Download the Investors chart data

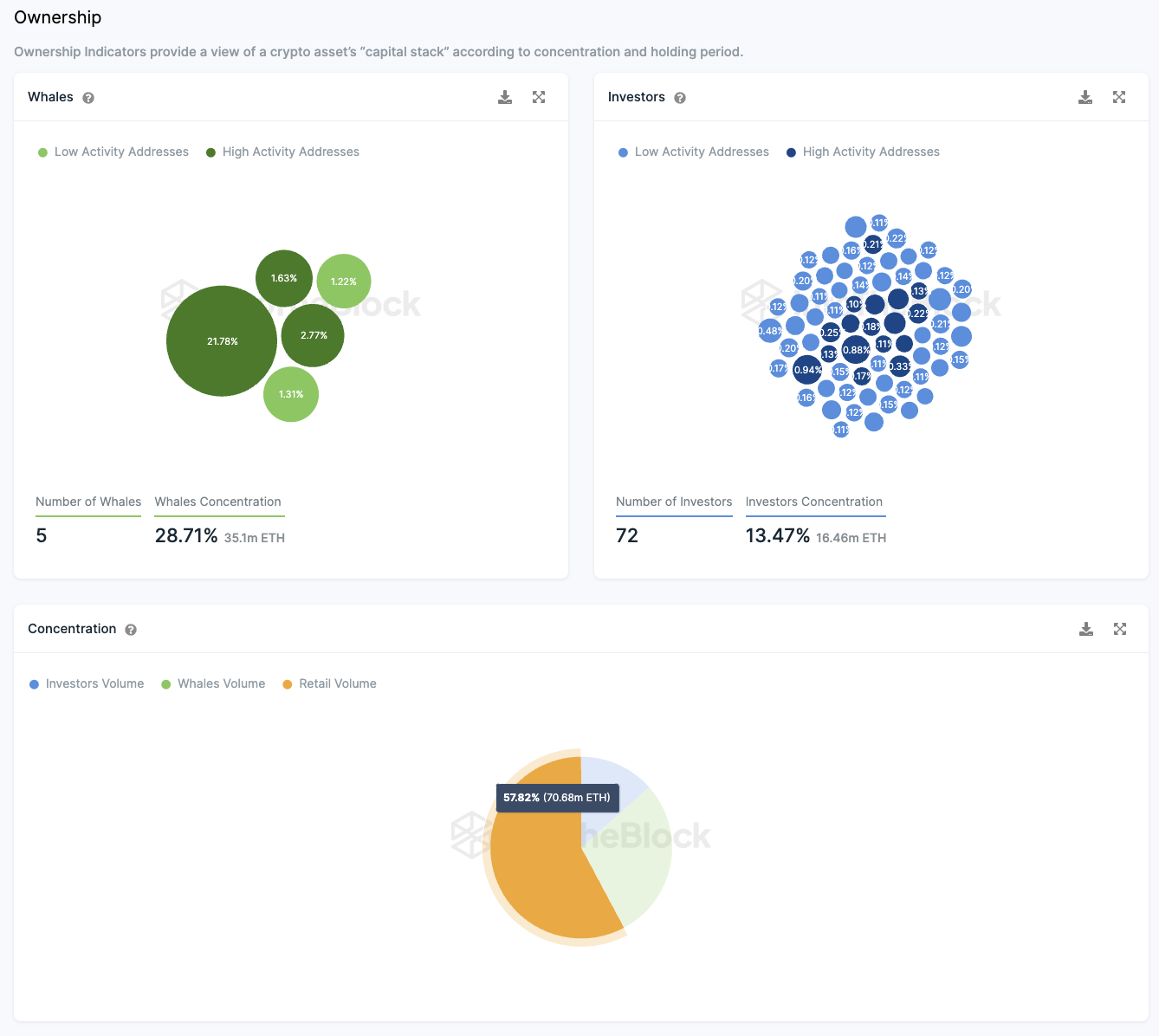coord(1085,97)
